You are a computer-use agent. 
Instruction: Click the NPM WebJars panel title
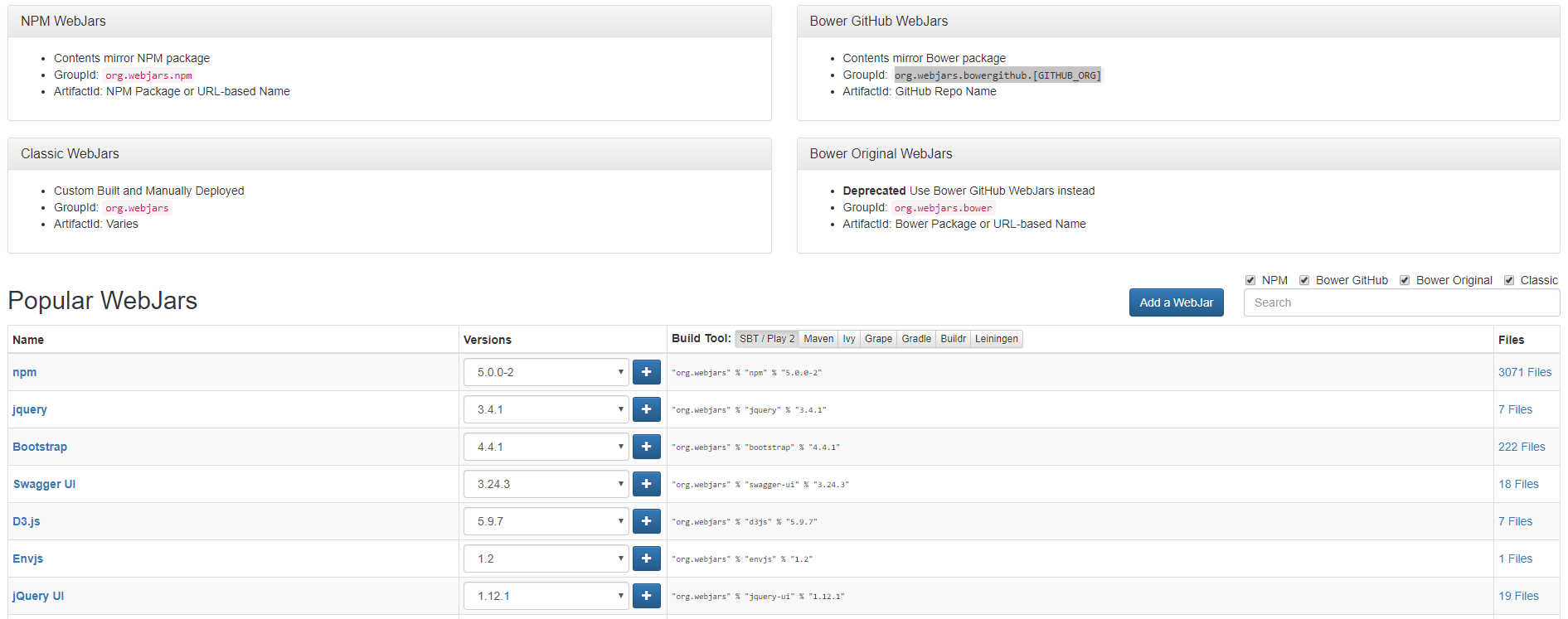click(63, 21)
